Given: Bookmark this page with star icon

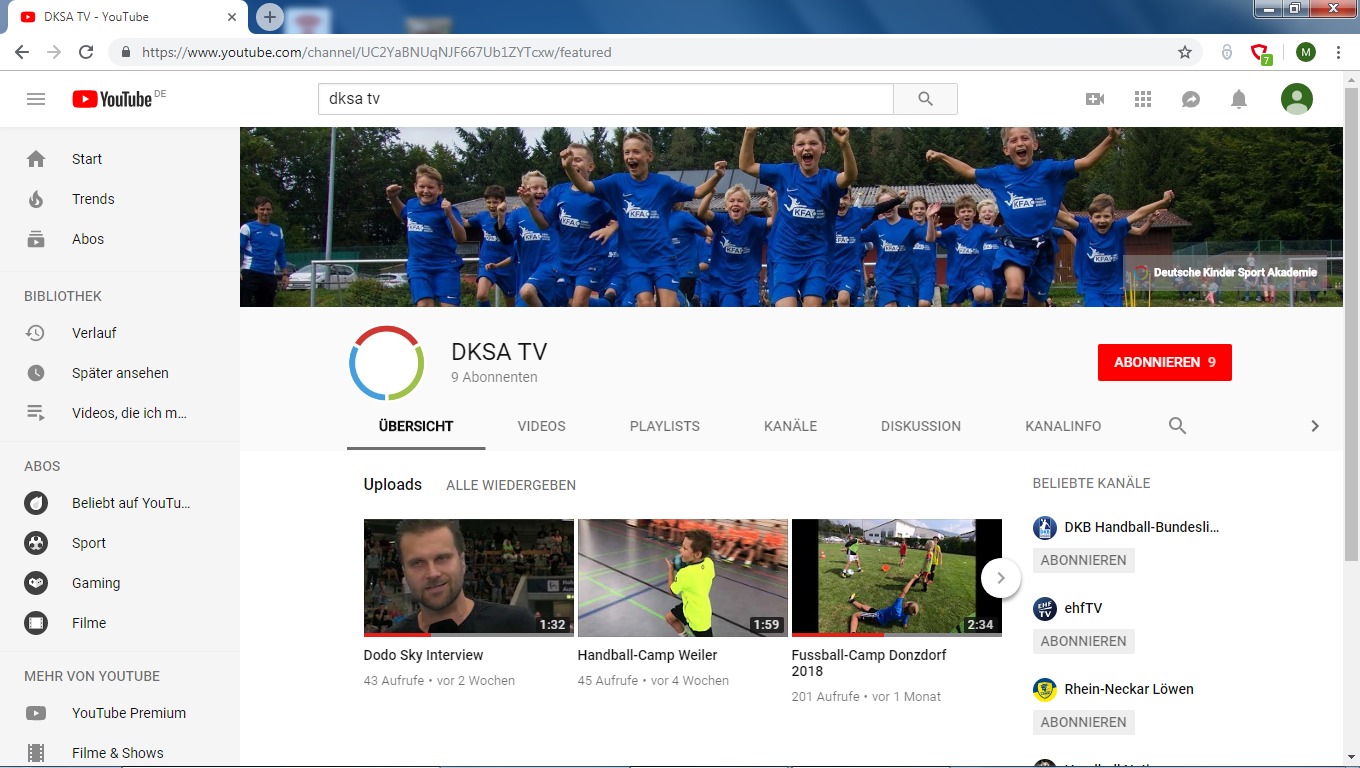Looking at the screenshot, I should (x=1185, y=52).
